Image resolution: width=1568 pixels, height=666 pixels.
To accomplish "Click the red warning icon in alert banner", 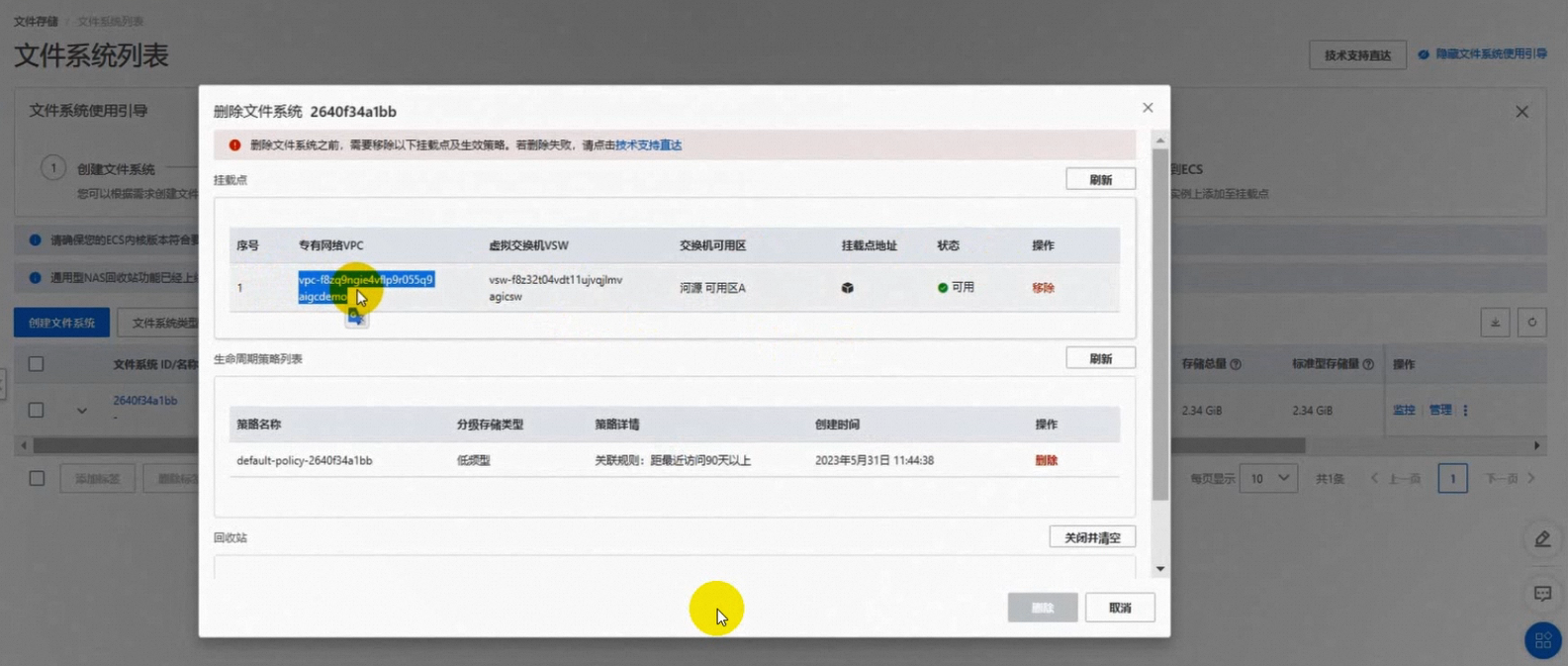I will pos(234,145).
